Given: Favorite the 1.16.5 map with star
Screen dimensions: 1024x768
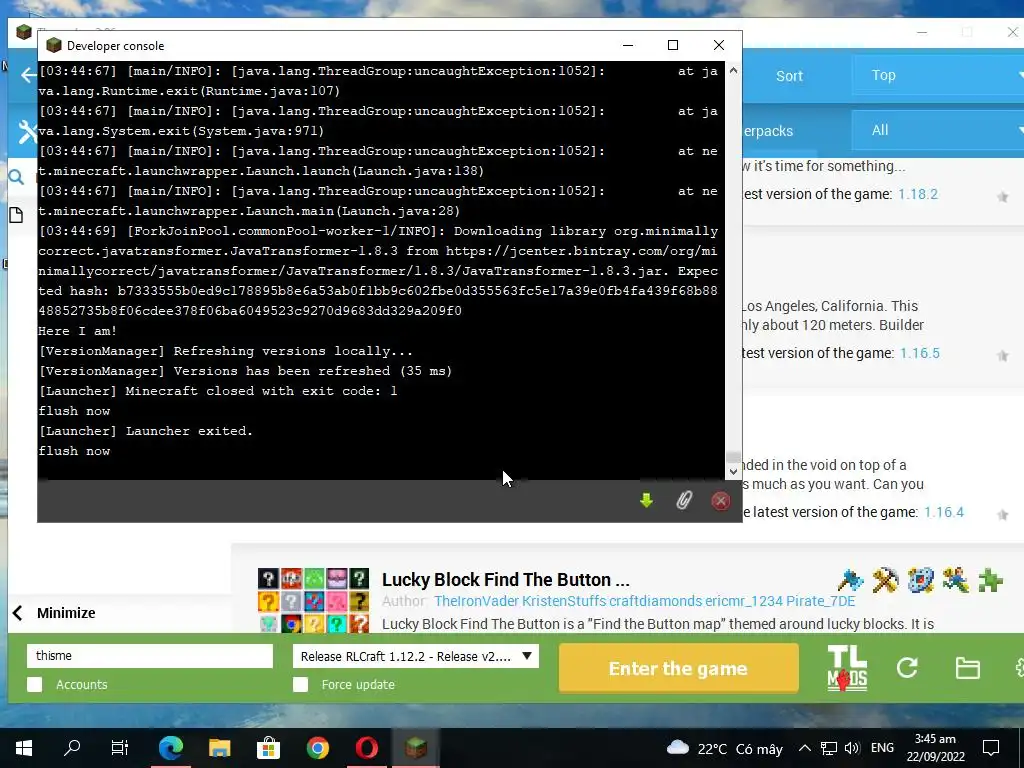Looking at the screenshot, I should coord(1002,355).
